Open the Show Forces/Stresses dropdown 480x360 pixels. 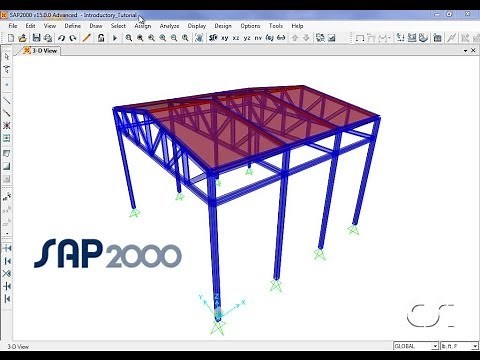(x=384, y=38)
